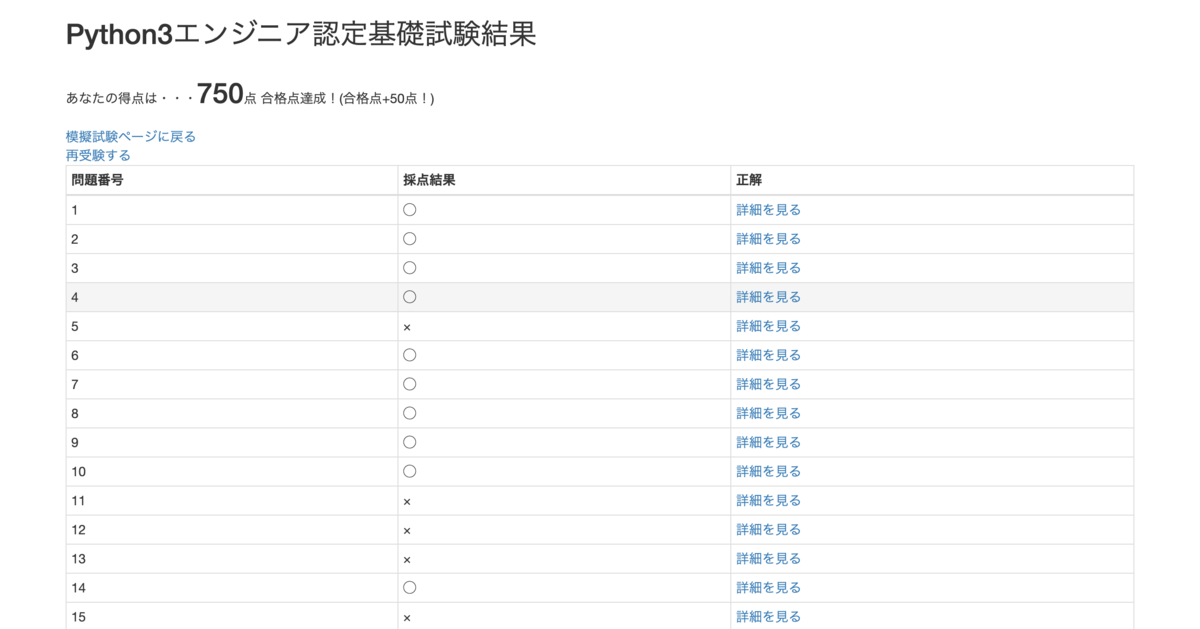Click the ○ result for question 4
The height and width of the screenshot is (629, 1200).
pyautogui.click(x=409, y=297)
